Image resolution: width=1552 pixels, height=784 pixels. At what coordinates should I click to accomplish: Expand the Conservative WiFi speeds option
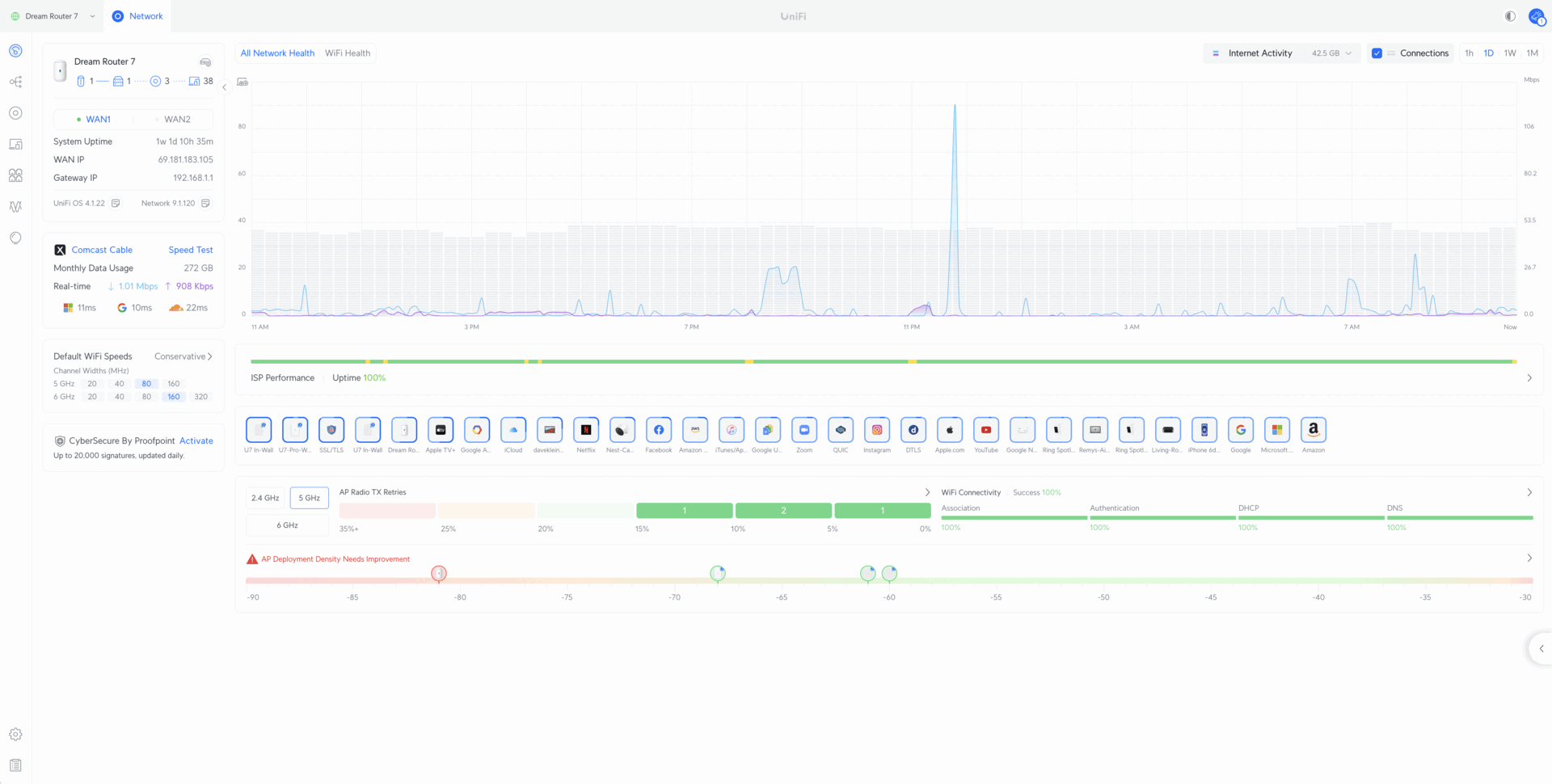pos(183,356)
